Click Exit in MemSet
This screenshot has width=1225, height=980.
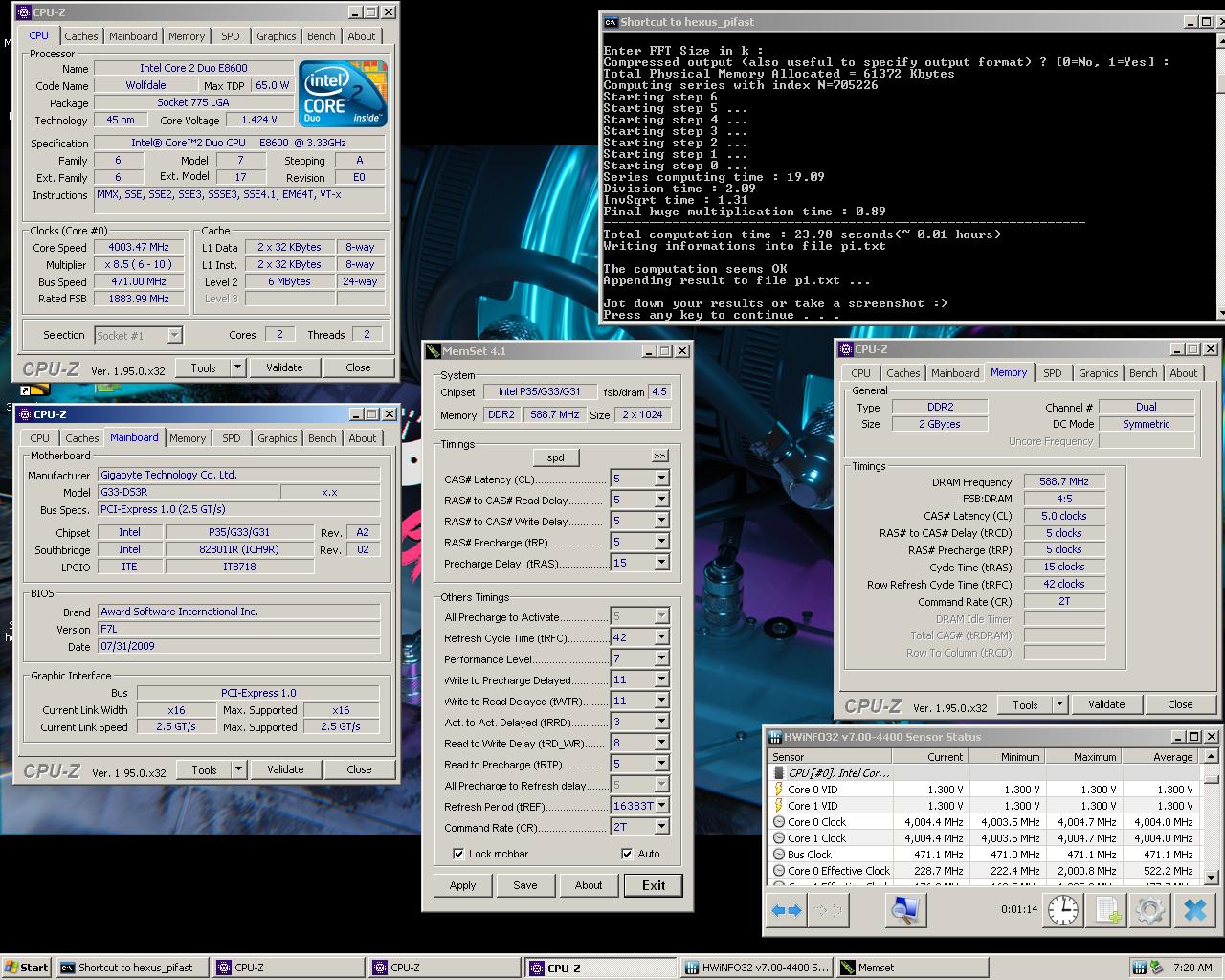654,885
